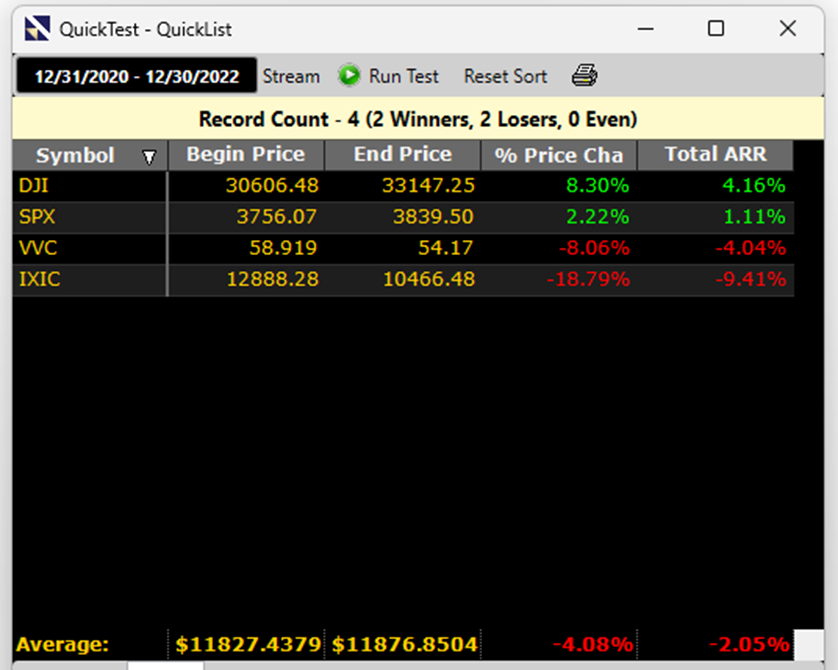Select the DJI symbol row

point(36,186)
